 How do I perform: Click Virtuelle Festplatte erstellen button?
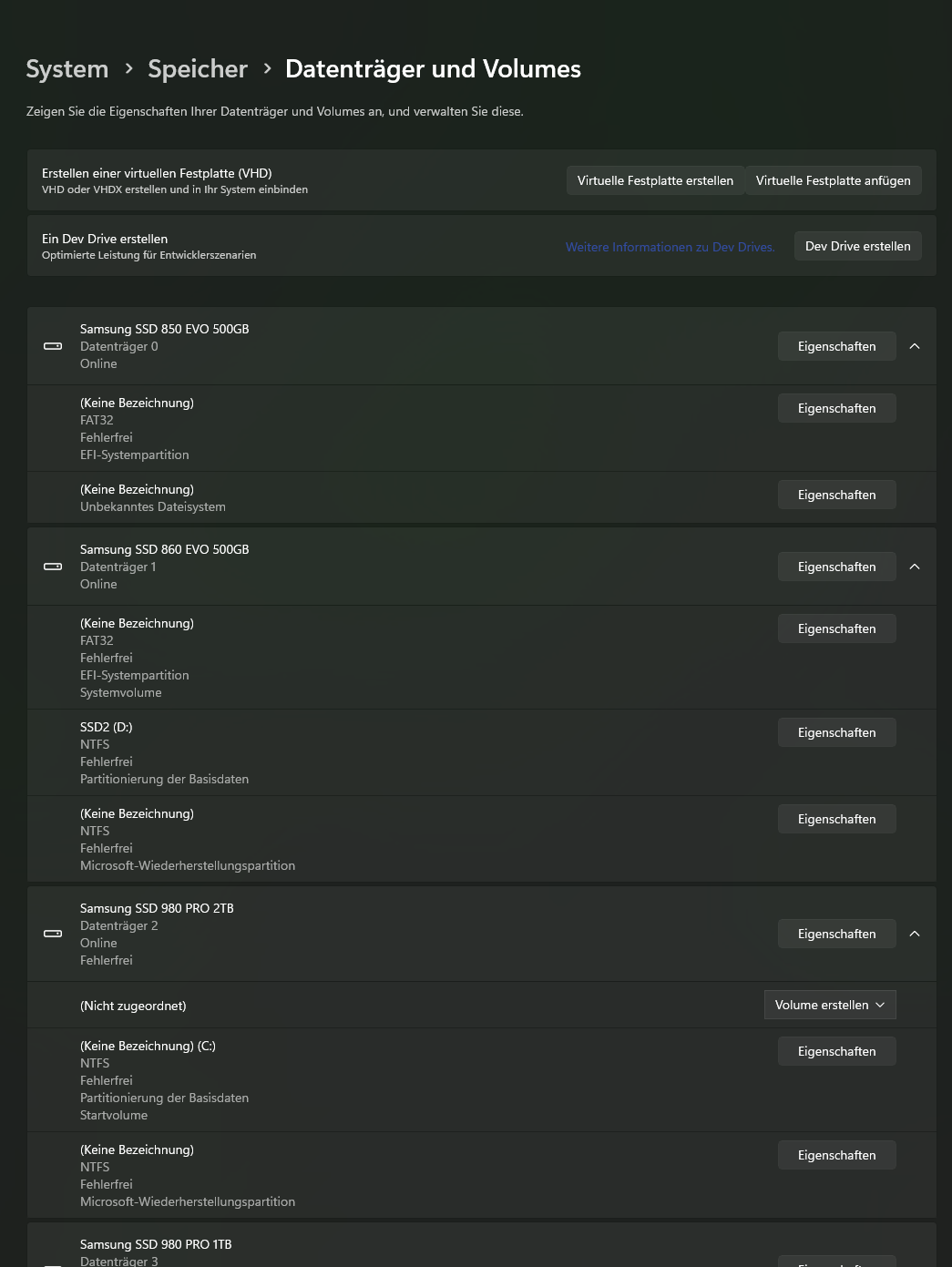click(x=655, y=180)
